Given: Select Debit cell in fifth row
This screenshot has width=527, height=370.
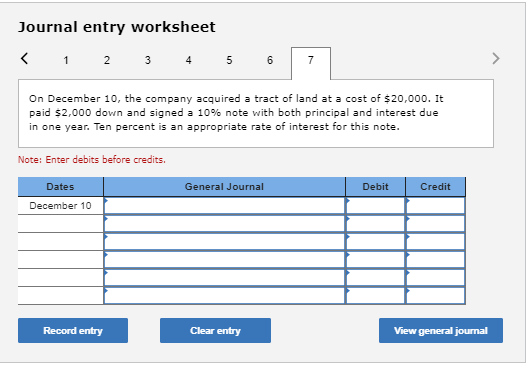Looking at the screenshot, I should point(375,278).
